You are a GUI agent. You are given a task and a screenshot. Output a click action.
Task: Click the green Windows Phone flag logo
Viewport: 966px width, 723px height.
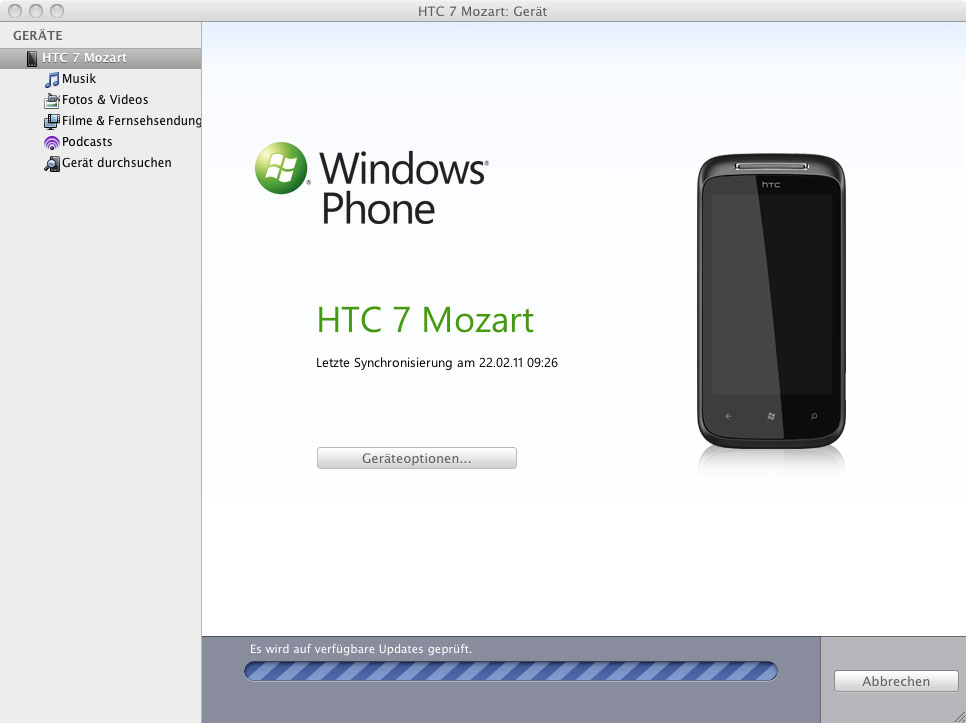tap(283, 169)
